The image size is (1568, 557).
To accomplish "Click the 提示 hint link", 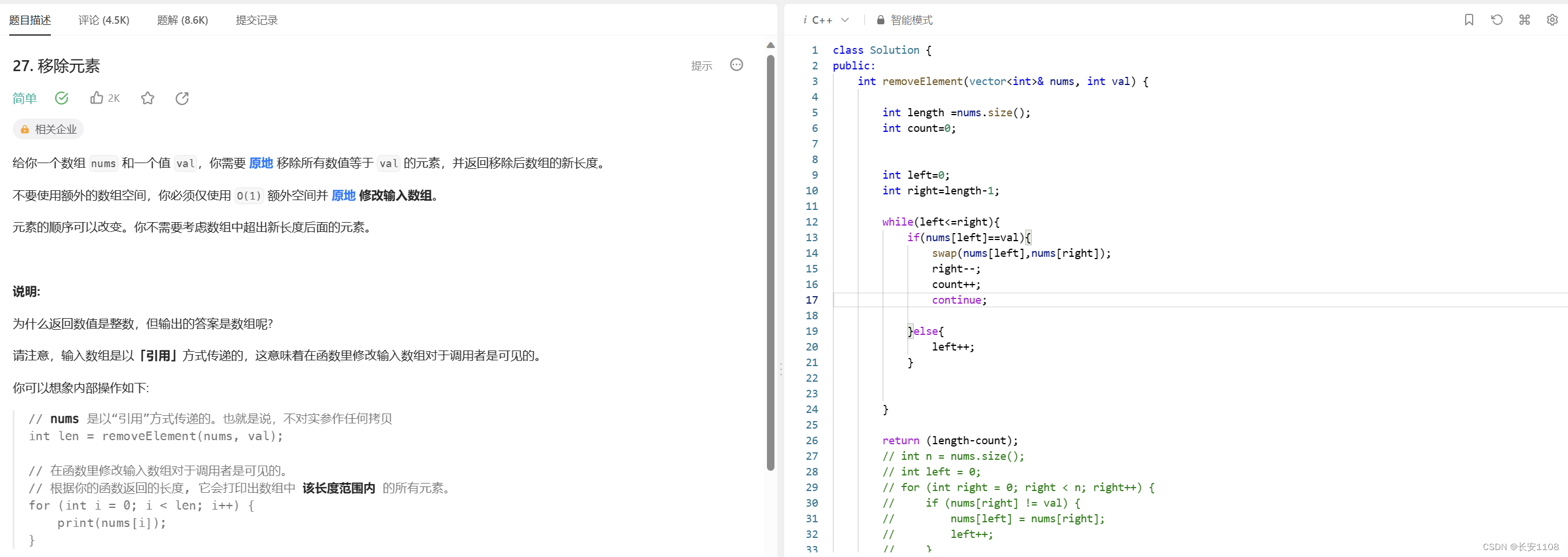I will pos(701,66).
